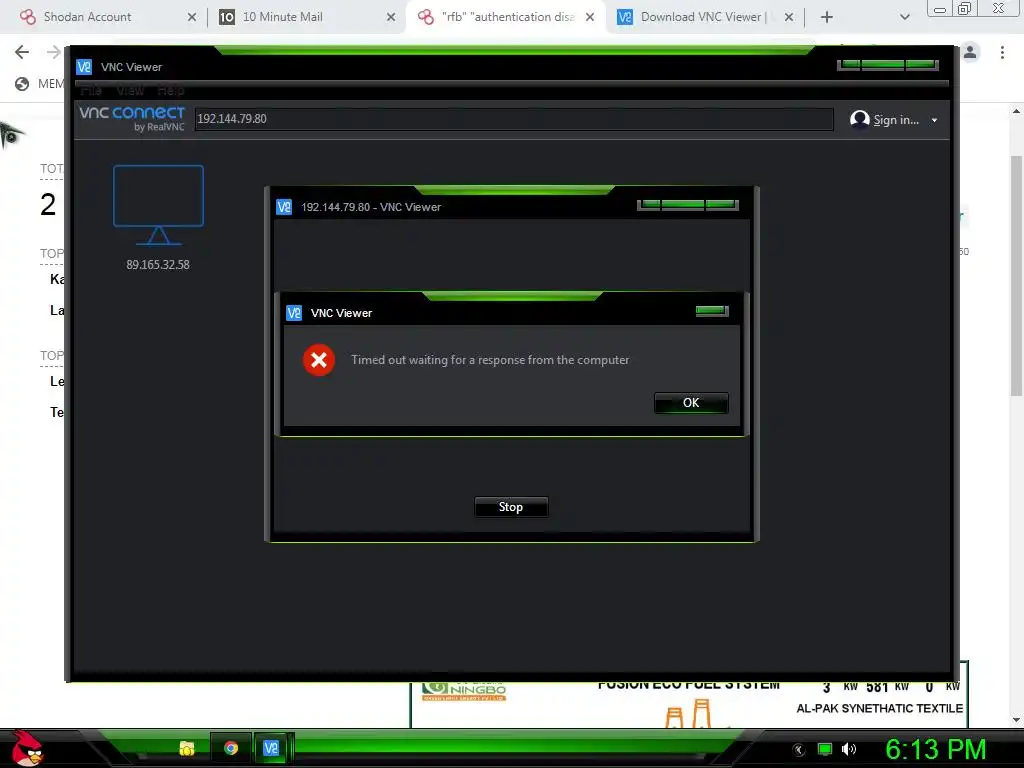Go back in the browser
This screenshot has height=768, width=1024.
coord(22,52)
